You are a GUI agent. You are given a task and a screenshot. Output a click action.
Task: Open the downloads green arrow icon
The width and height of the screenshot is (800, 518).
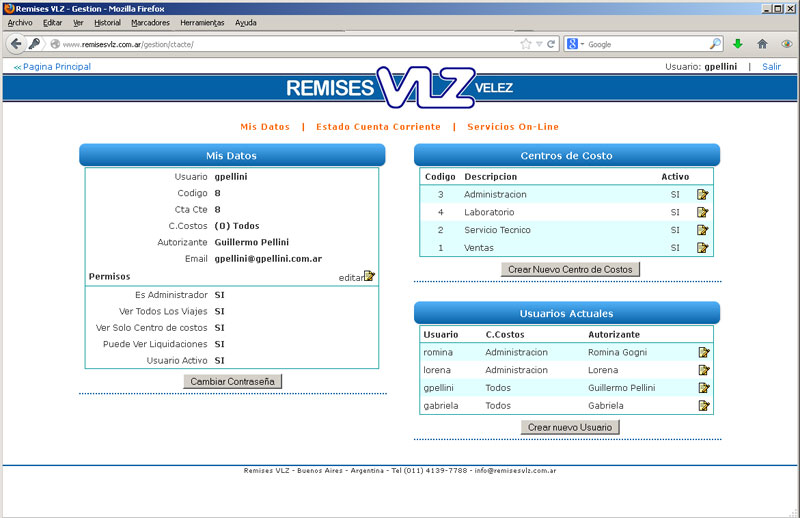pyautogui.click(x=738, y=44)
